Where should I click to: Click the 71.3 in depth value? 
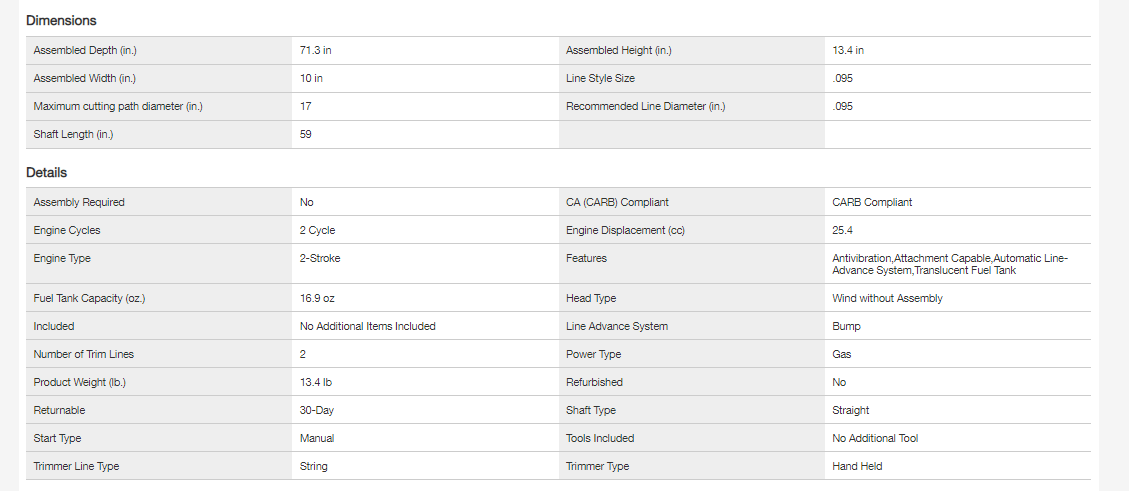click(x=316, y=51)
